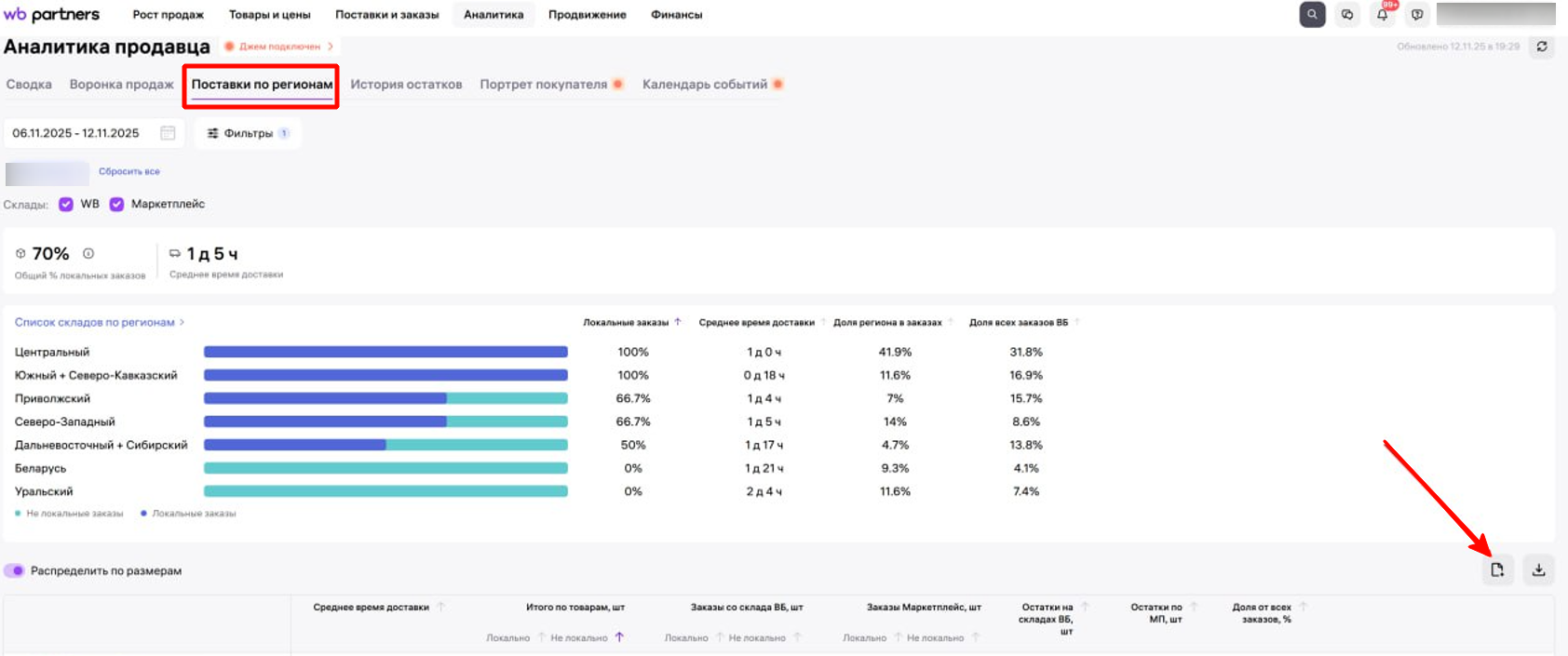The image size is (1568, 656).
Task: Click Уральский region progress bar
Action: pos(385,491)
